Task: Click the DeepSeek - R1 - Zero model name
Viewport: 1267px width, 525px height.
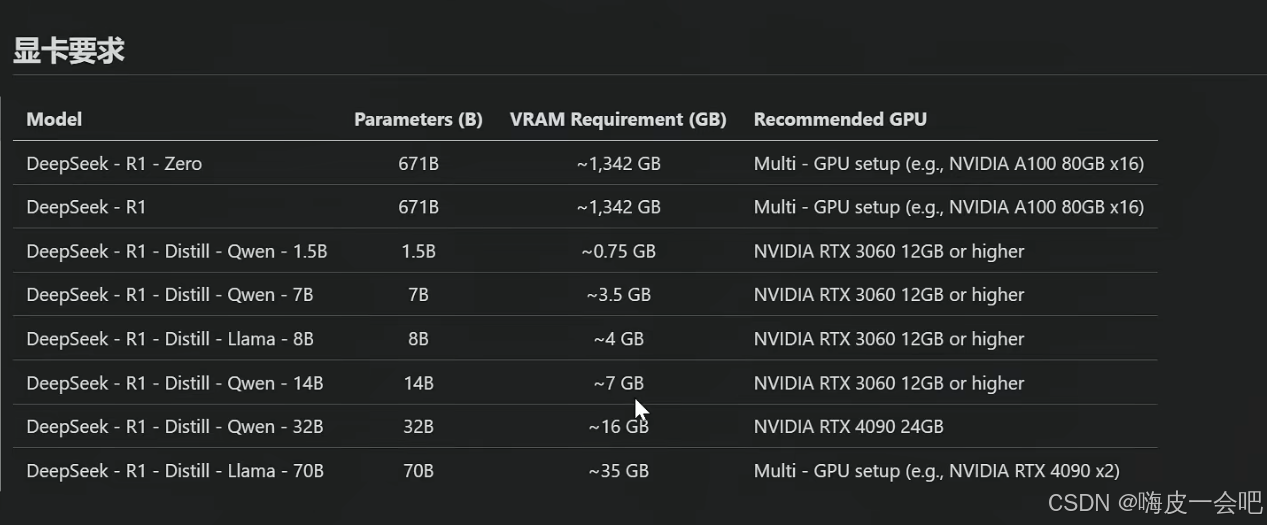Action: pos(114,163)
